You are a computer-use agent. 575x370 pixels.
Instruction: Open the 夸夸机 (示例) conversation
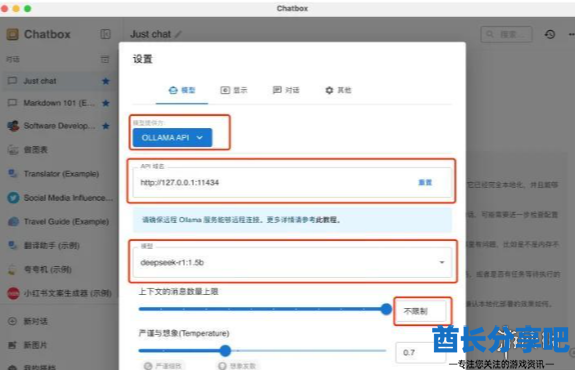[x=59, y=270]
